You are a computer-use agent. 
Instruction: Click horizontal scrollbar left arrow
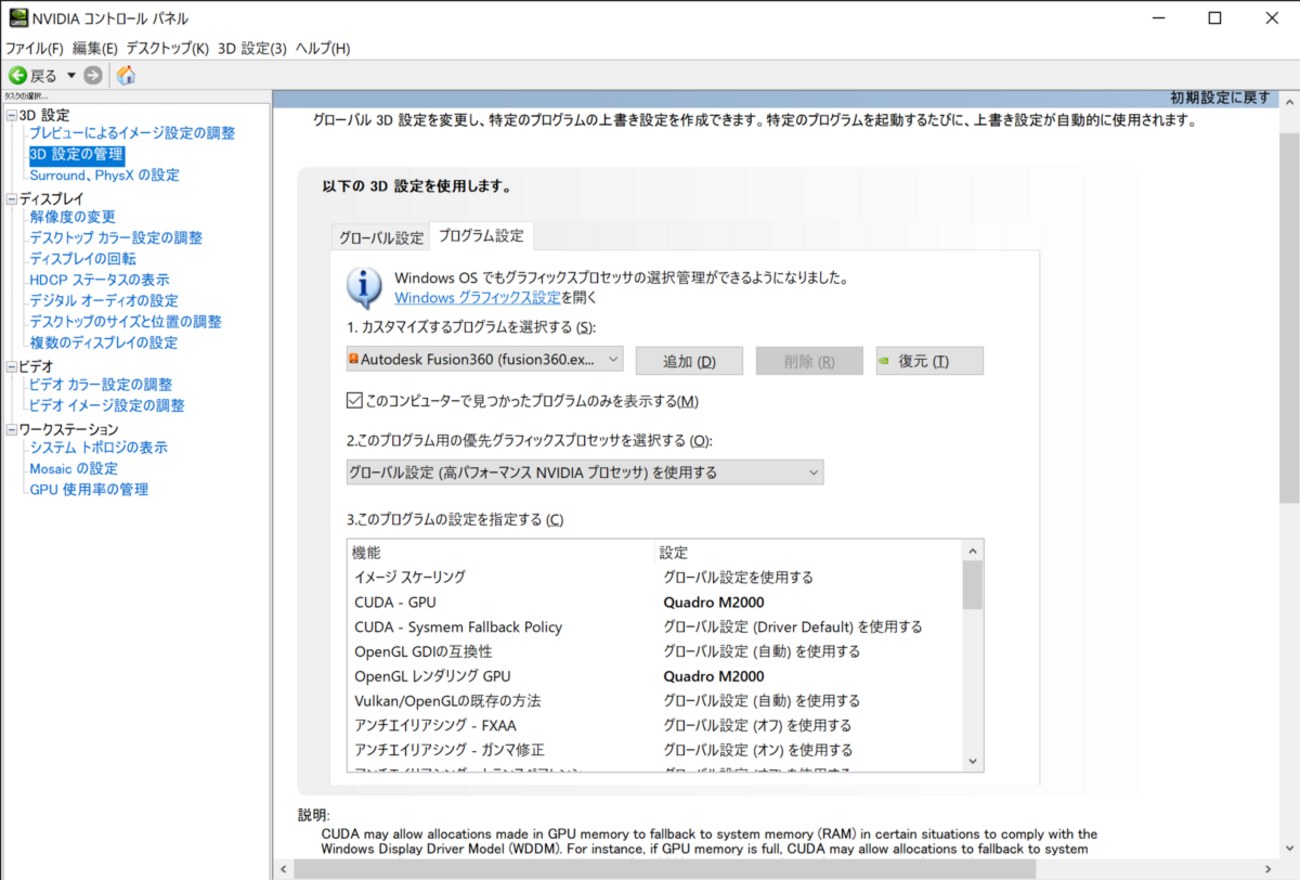[283, 870]
